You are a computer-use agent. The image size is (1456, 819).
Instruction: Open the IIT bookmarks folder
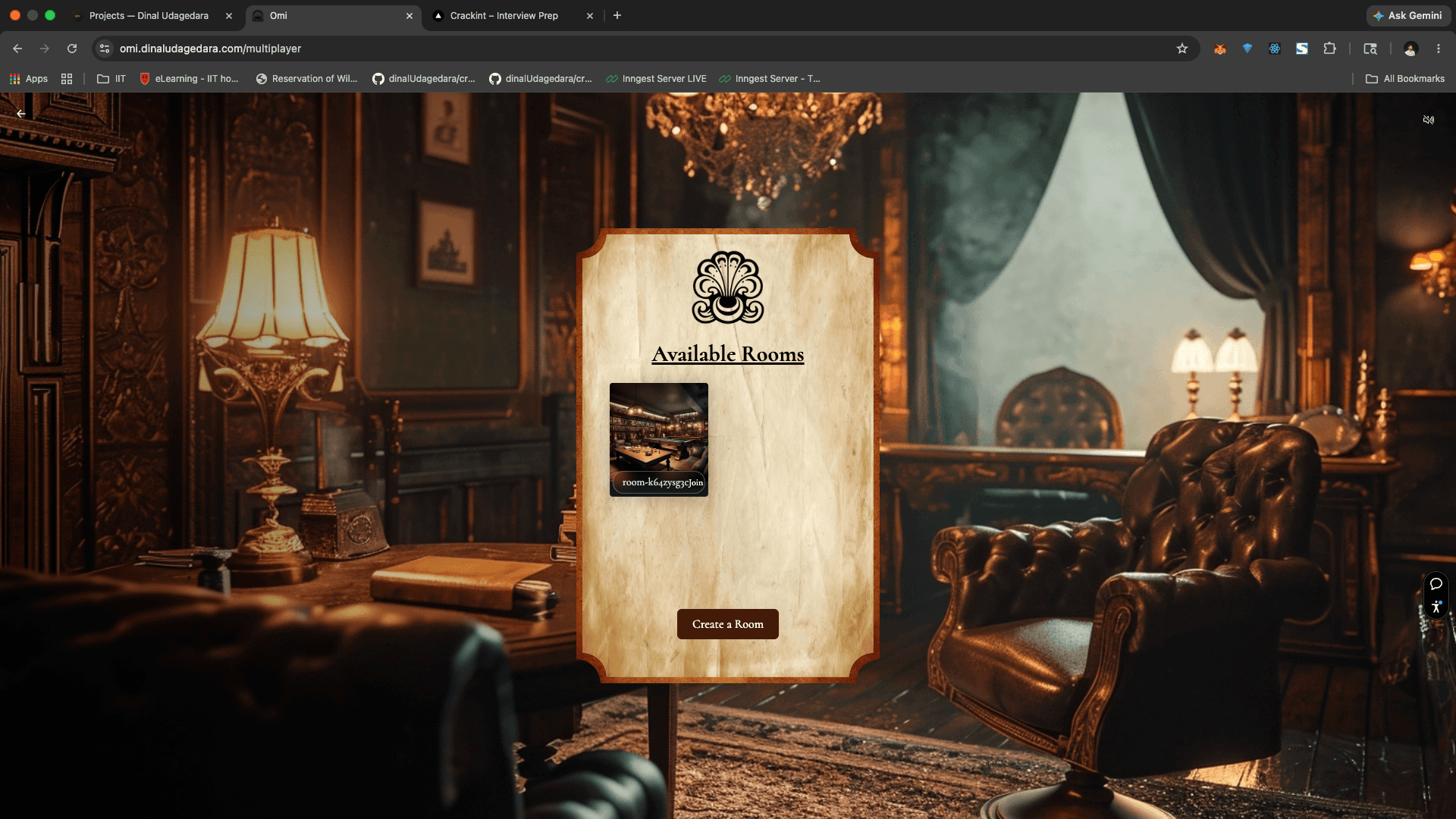(x=111, y=79)
